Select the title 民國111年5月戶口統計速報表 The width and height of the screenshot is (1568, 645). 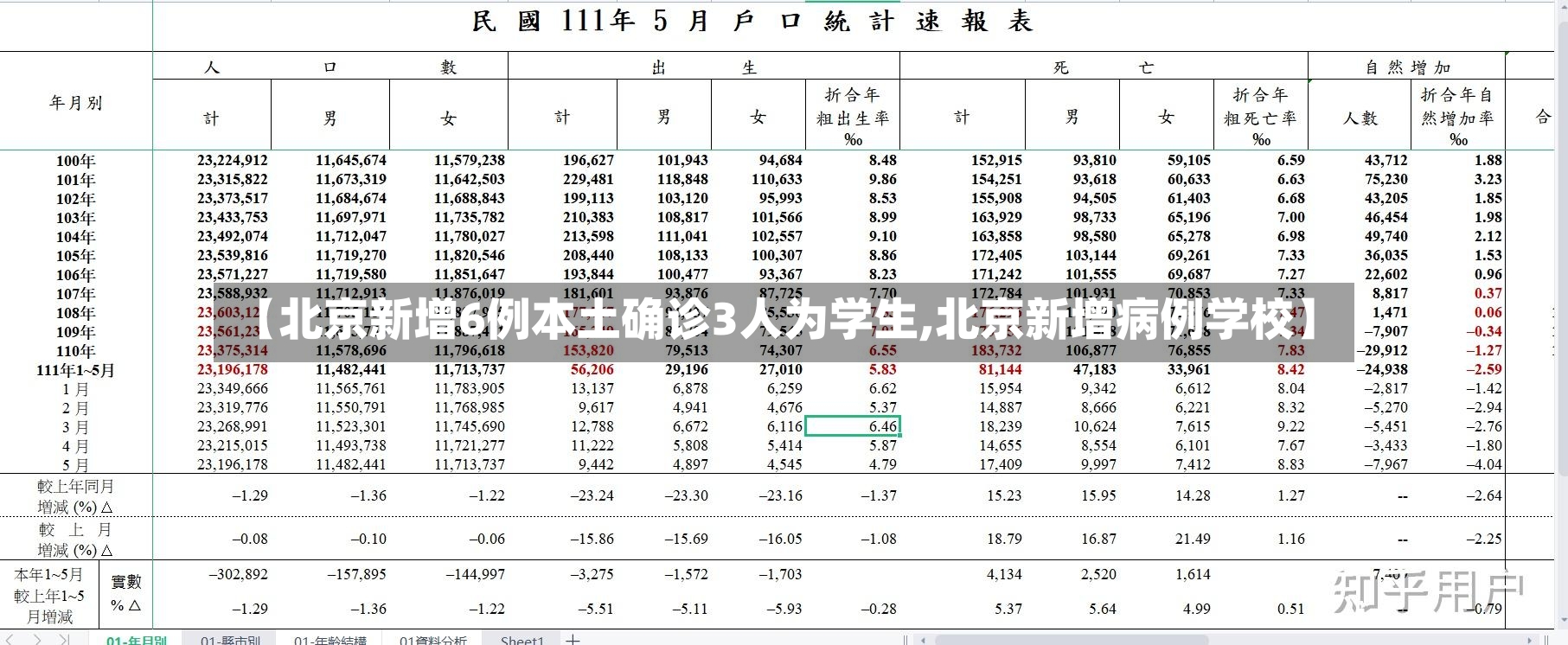pos(752,22)
